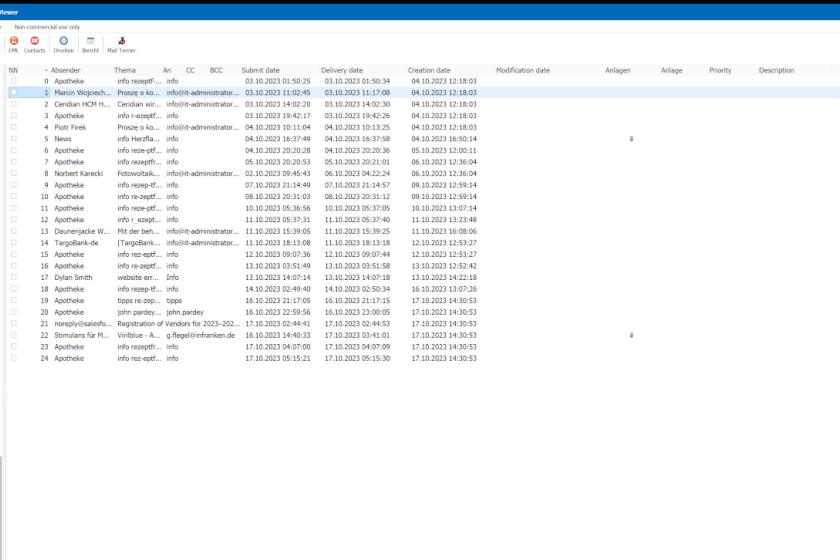Click subject '[TargoBank...'
Viewport: 840px width, 560px height.
pos(139,243)
